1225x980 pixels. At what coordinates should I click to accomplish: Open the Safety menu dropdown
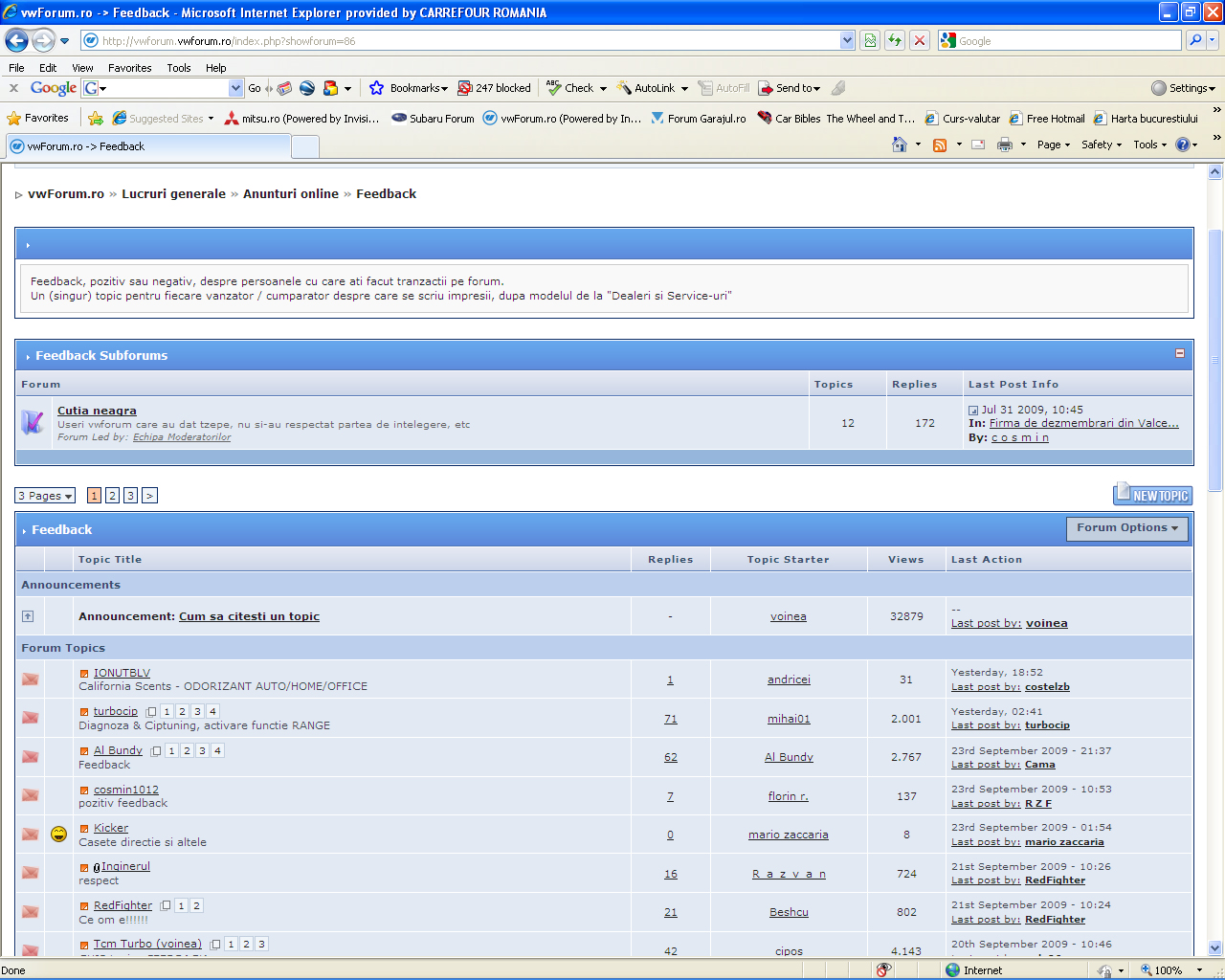coord(1102,145)
